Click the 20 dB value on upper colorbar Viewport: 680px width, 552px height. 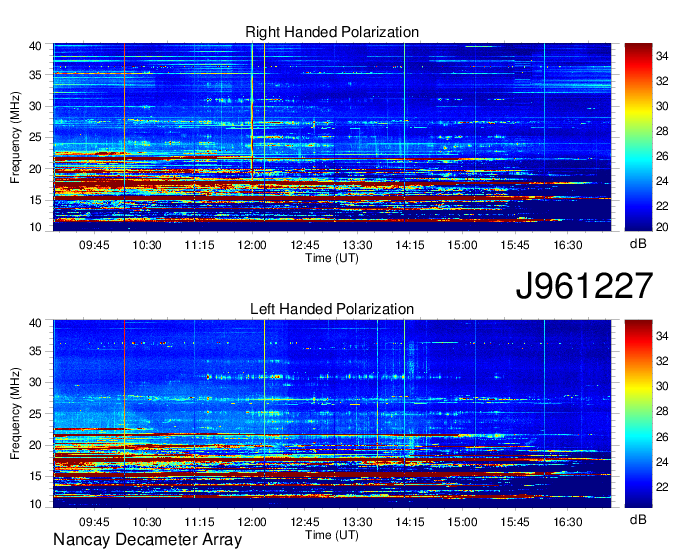coord(662,226)
